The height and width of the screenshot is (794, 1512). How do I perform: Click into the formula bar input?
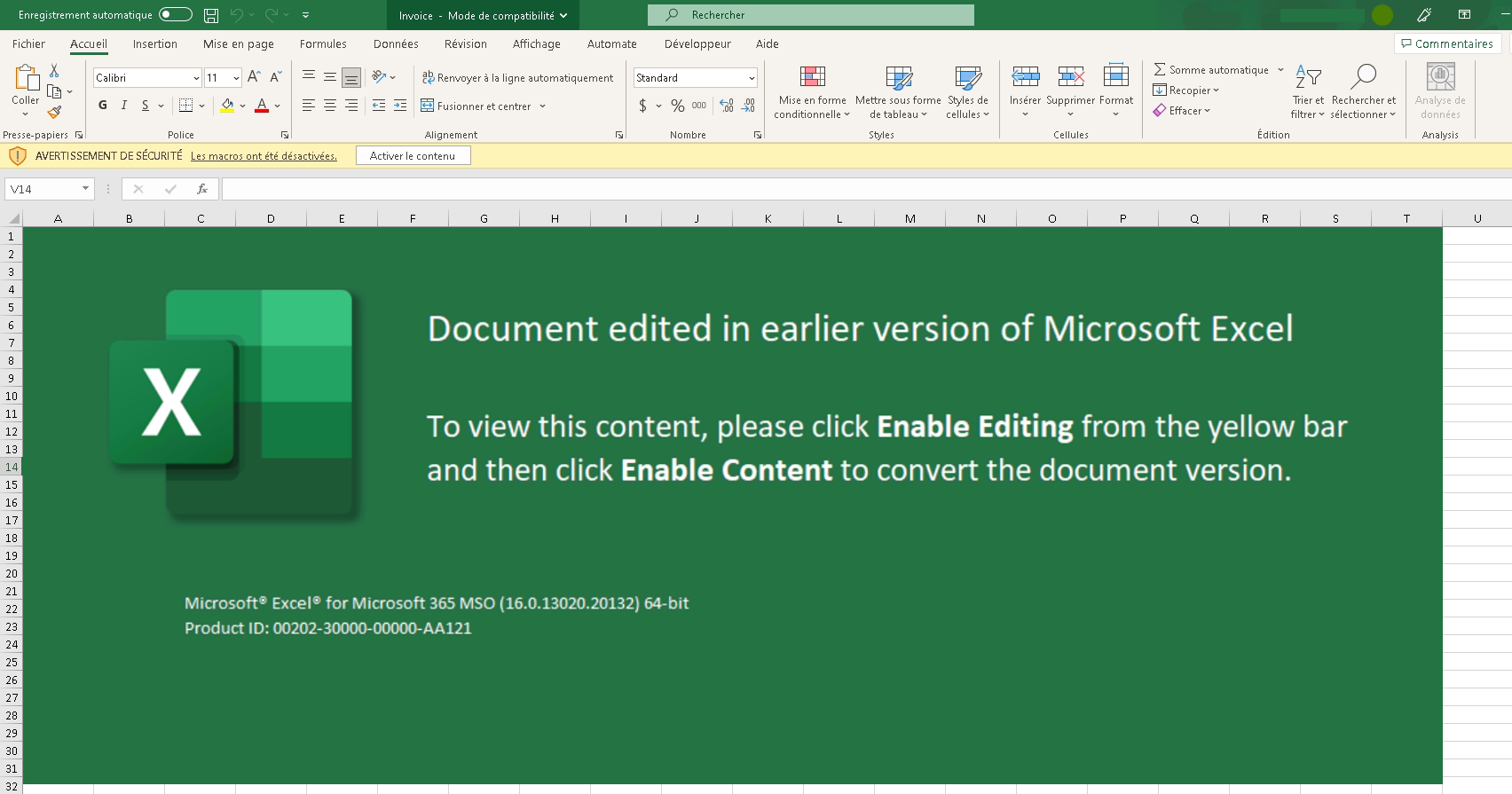pyautogui.click(x=866, y=189)
